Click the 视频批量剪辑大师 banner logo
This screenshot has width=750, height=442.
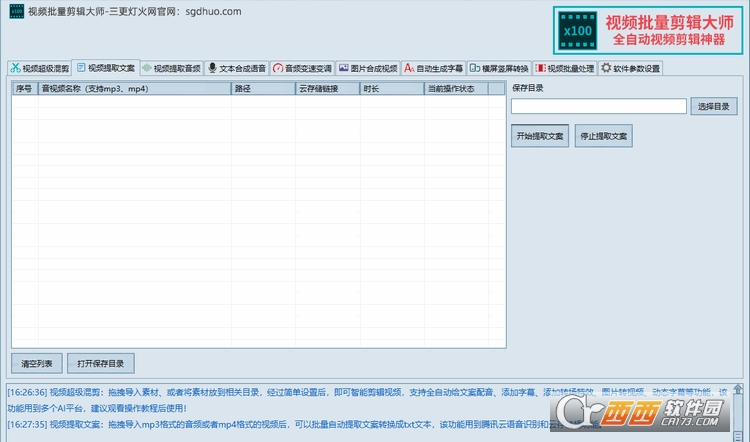tap(648, 31)
